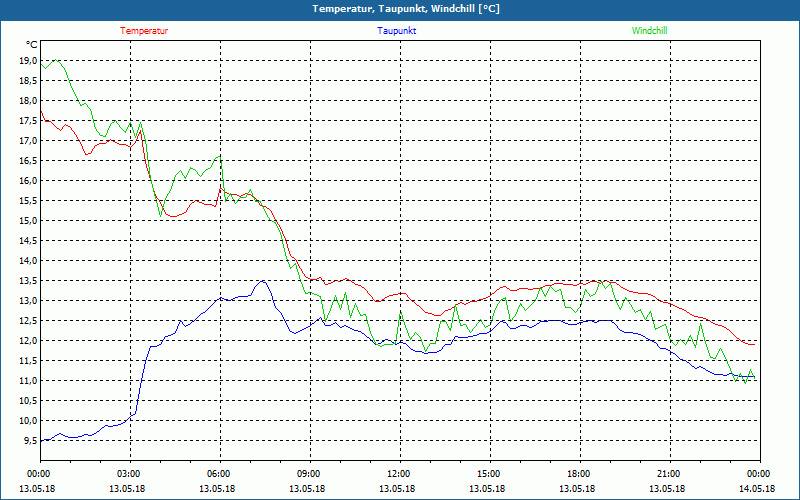Click the '13.05.18' date under 21:00
This screenshot has height=500, width=800.
click(667, 489)
